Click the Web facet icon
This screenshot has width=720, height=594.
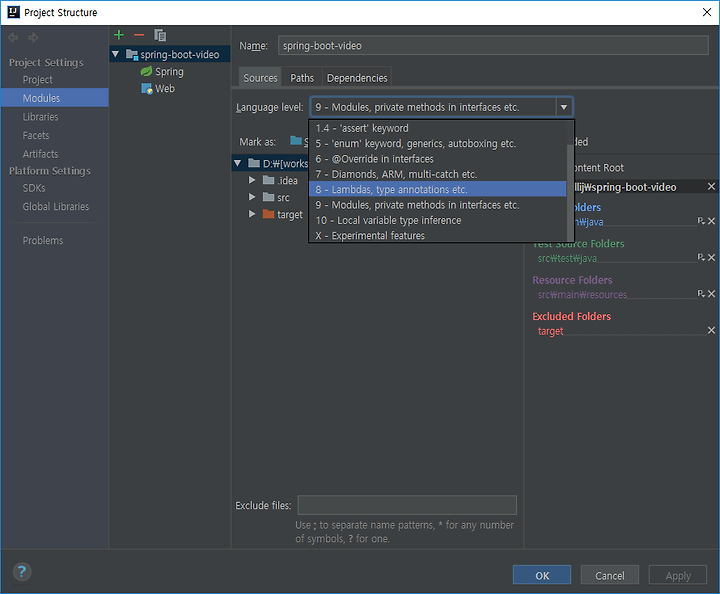146,89
